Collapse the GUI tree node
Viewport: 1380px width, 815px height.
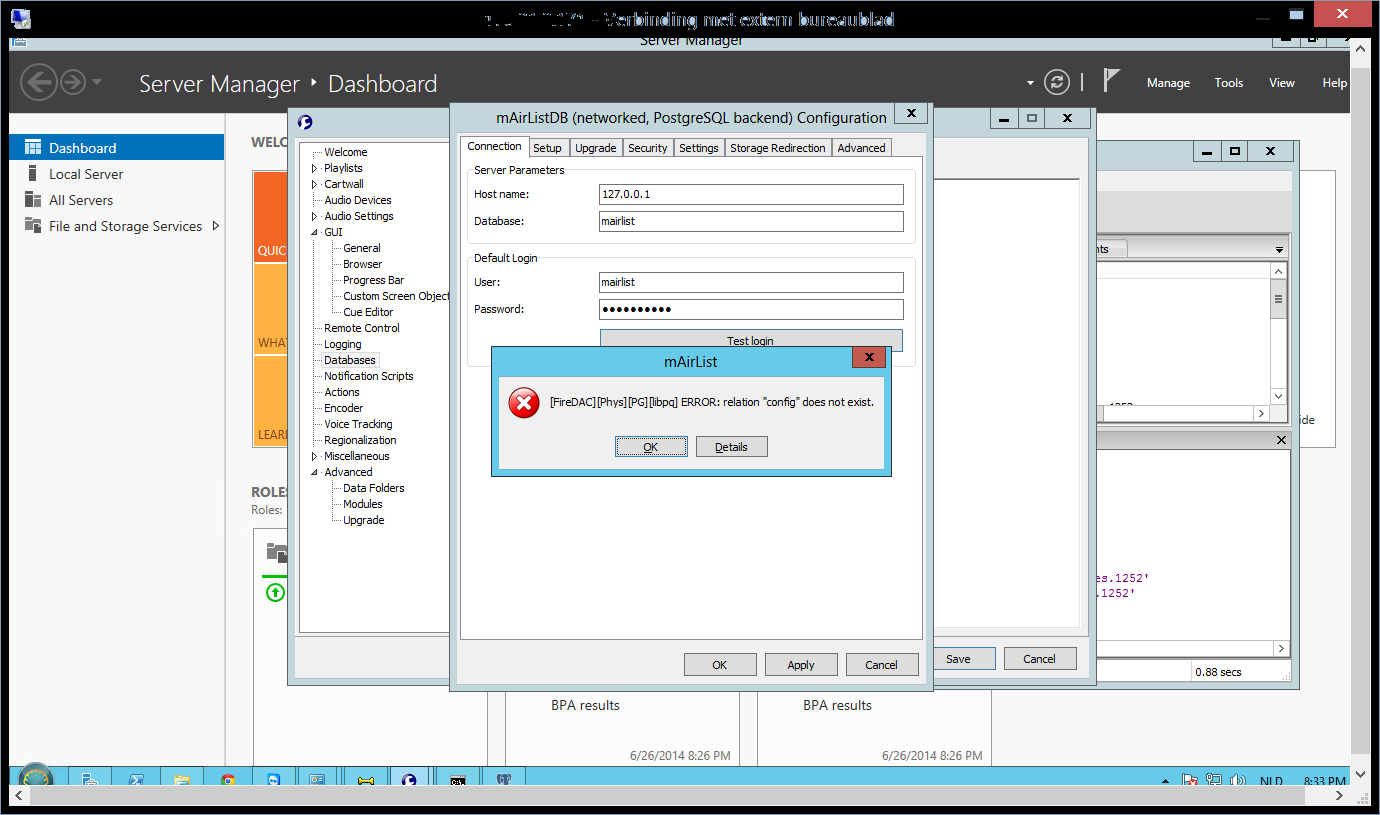point(314,232)
